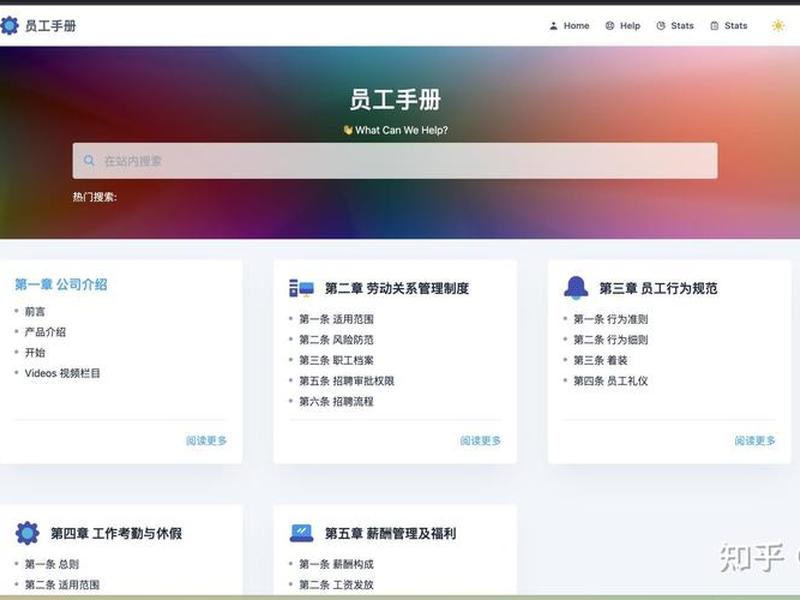Open the 开始 article
The image size is (800, 600).
click(35, 353)
